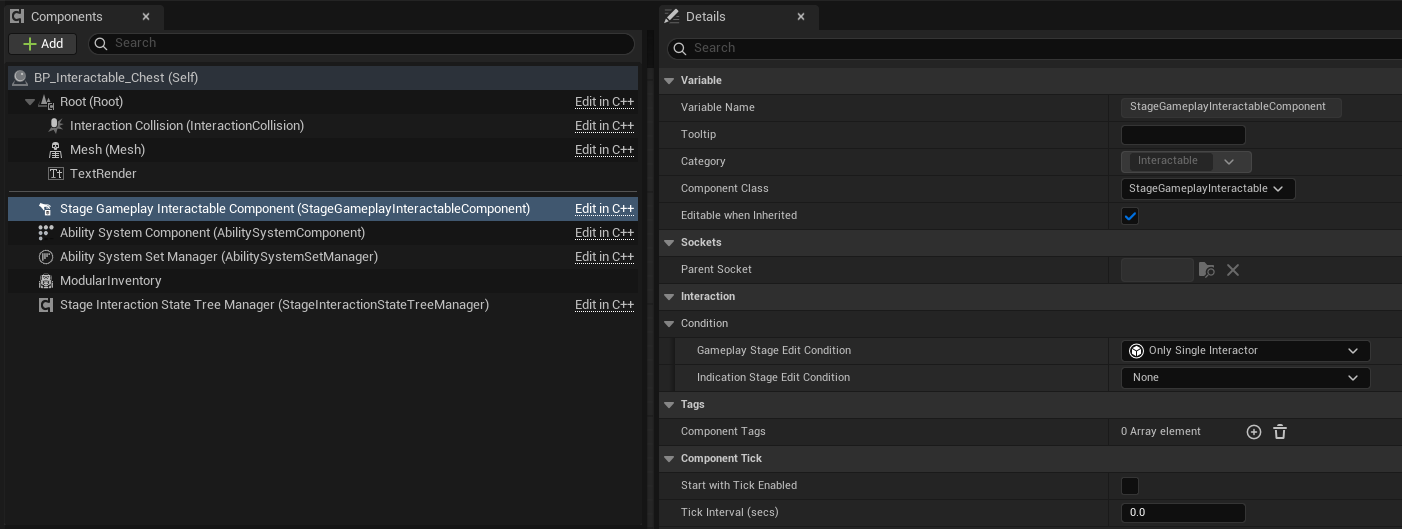
Task: Open the Component Class dropdown
Action: [1207, 189]
